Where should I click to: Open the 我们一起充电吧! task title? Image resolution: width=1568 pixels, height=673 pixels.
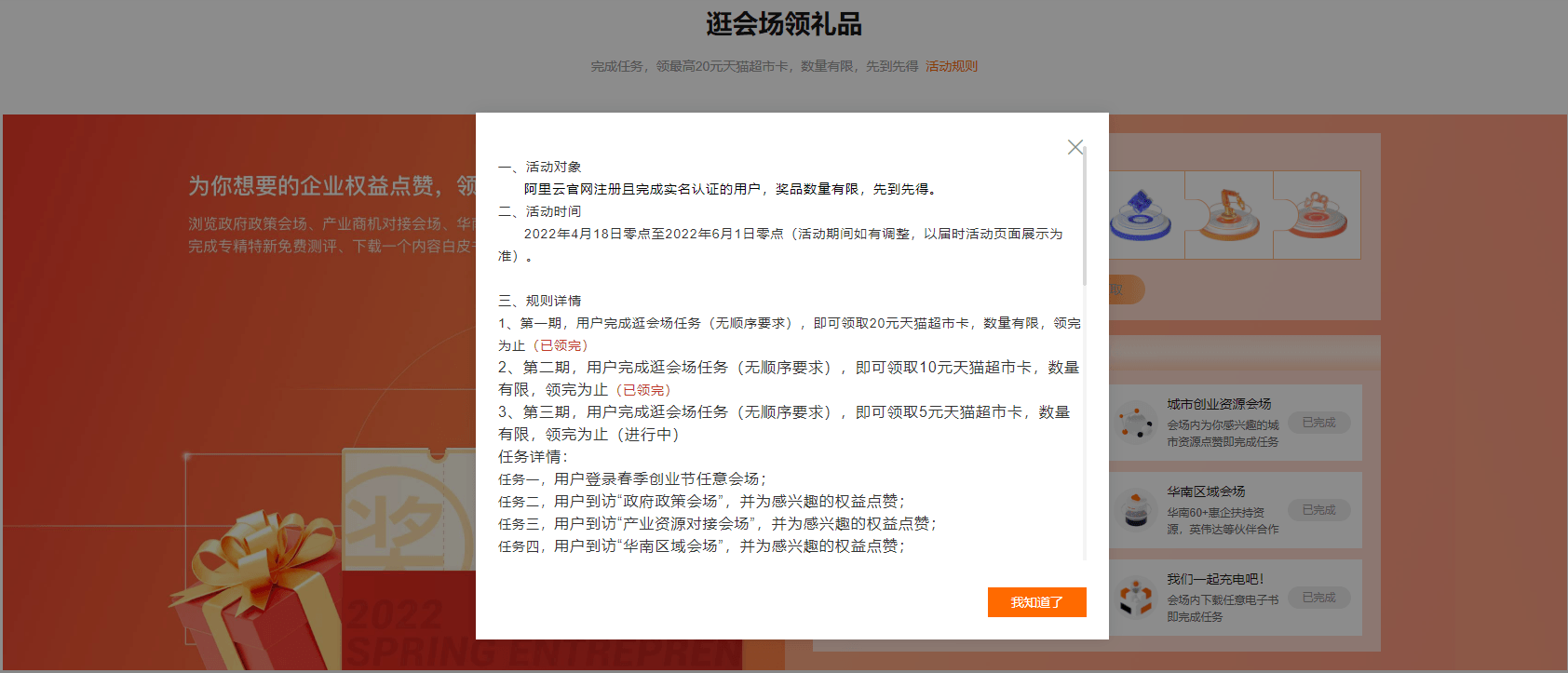click(x=1214, y=579)
